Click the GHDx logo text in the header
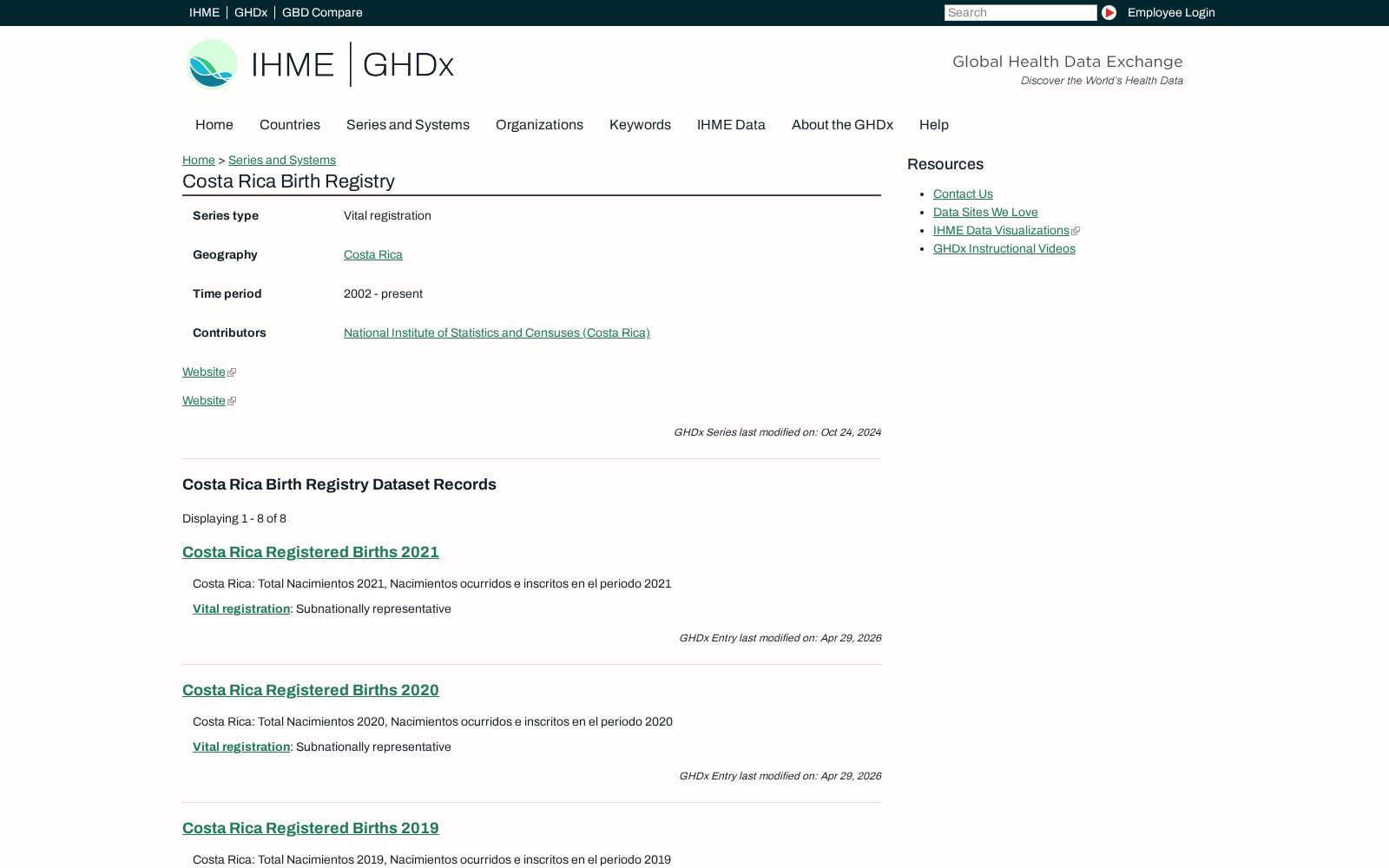Image resolution: width=1389 pixels, height=868 pixels. pyautogui.click(x=408, y=64)
